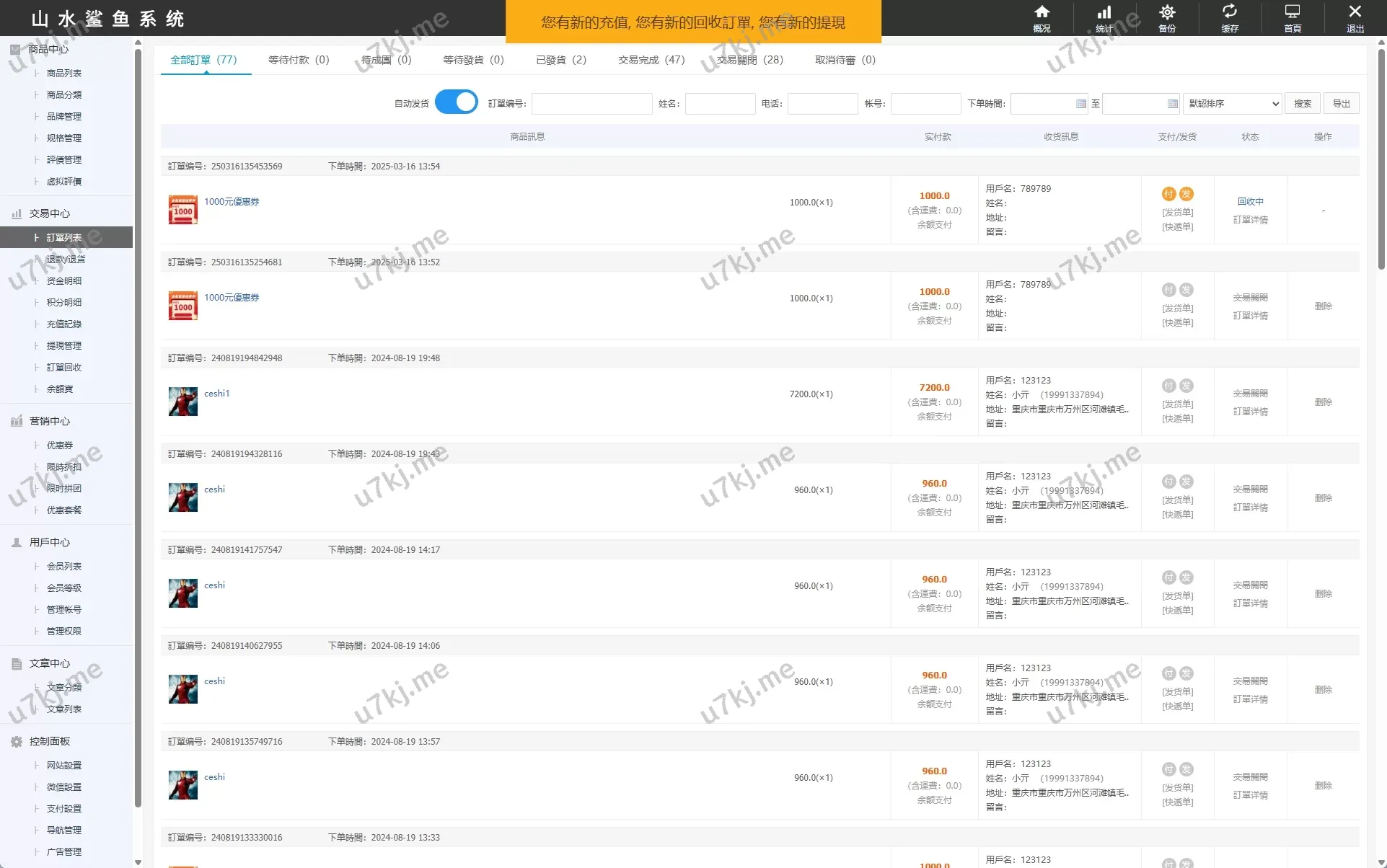The width and height of the screenshot is (1387, 868).
Task: Click the home 概况 icon in header
Action: click(1042, 13)
